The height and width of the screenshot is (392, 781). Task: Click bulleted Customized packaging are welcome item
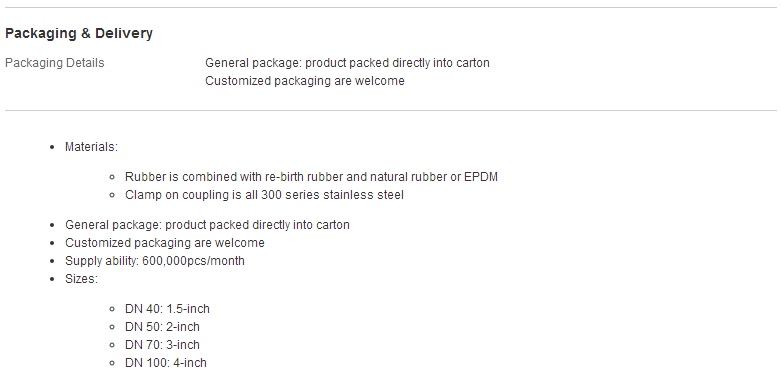pyautogui.click(x=165, y=243)
